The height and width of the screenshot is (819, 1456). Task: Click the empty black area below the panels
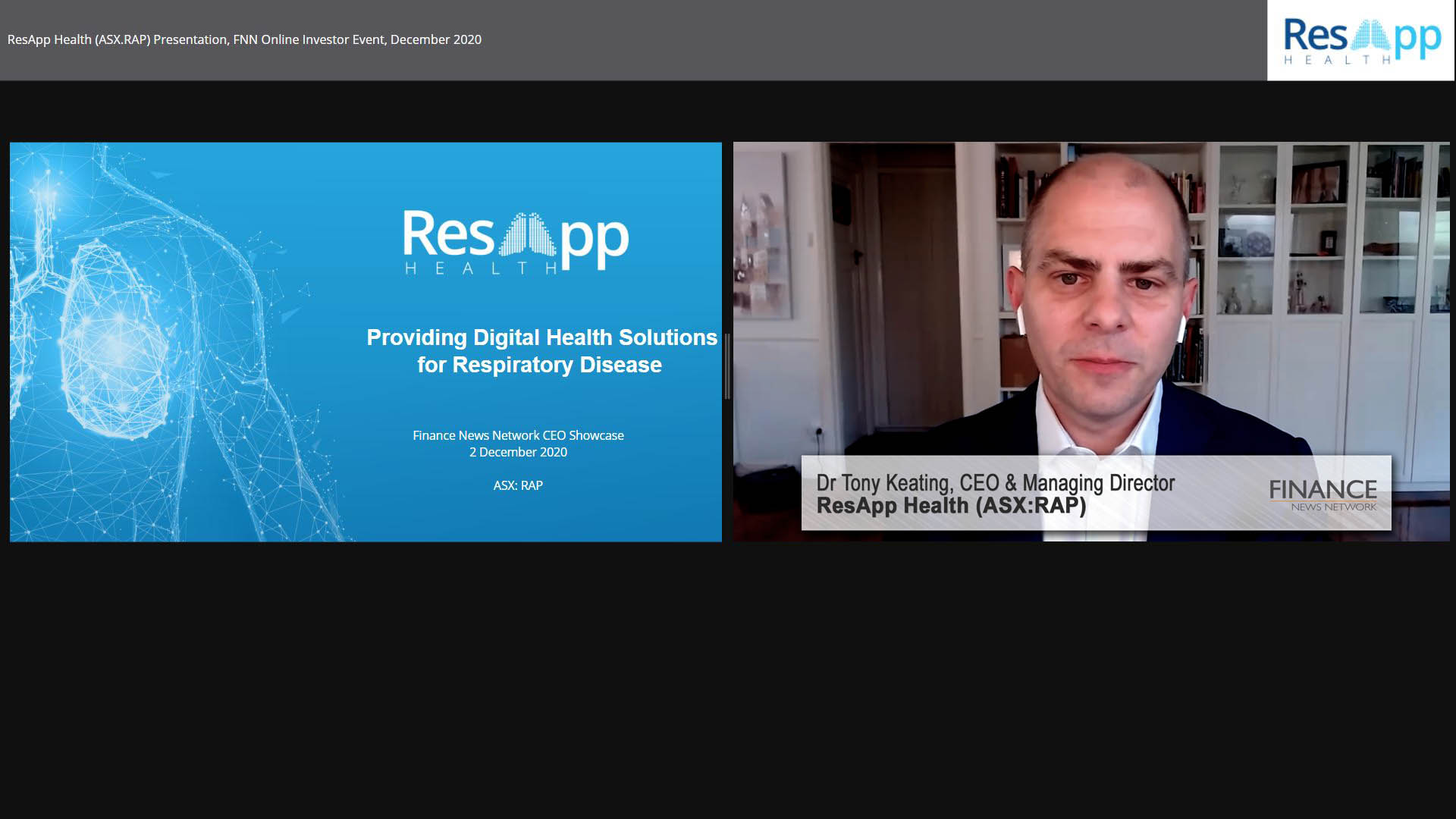click(728, 682)
